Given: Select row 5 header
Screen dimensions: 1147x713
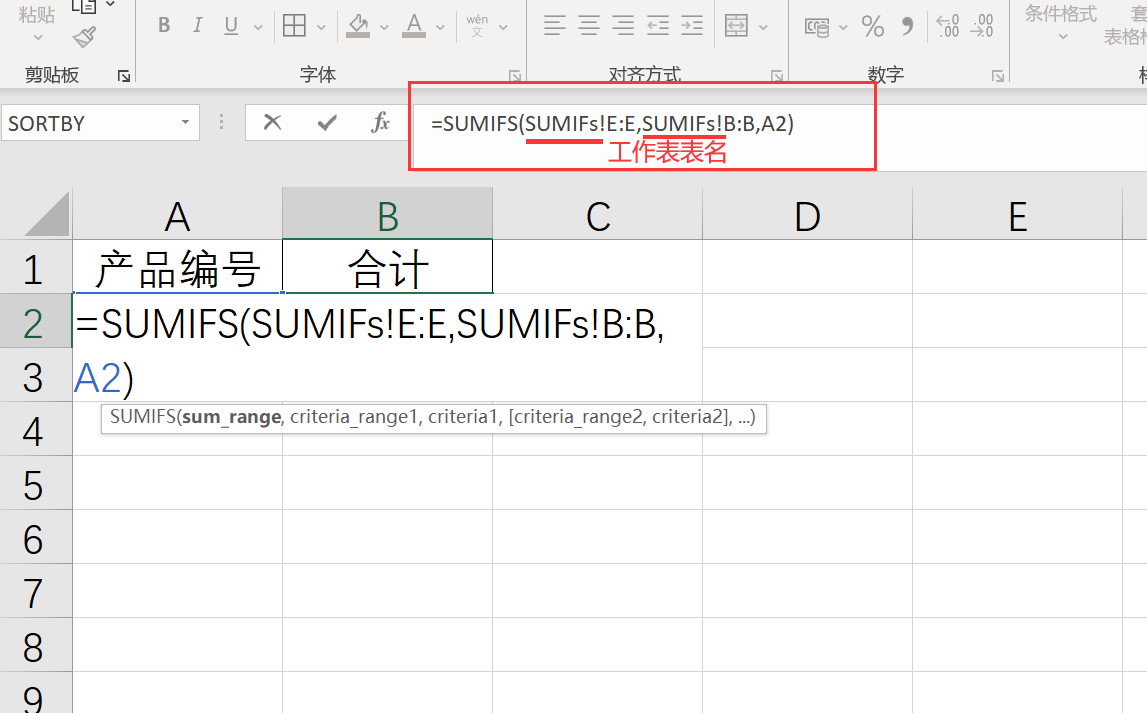Looking at the screenshot, I should (x=35, y=485).
